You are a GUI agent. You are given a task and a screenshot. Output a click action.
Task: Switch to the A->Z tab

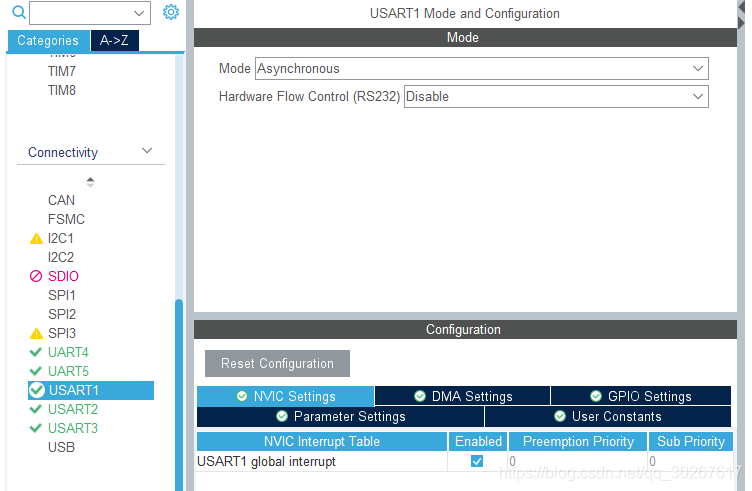tap(115, 41)
